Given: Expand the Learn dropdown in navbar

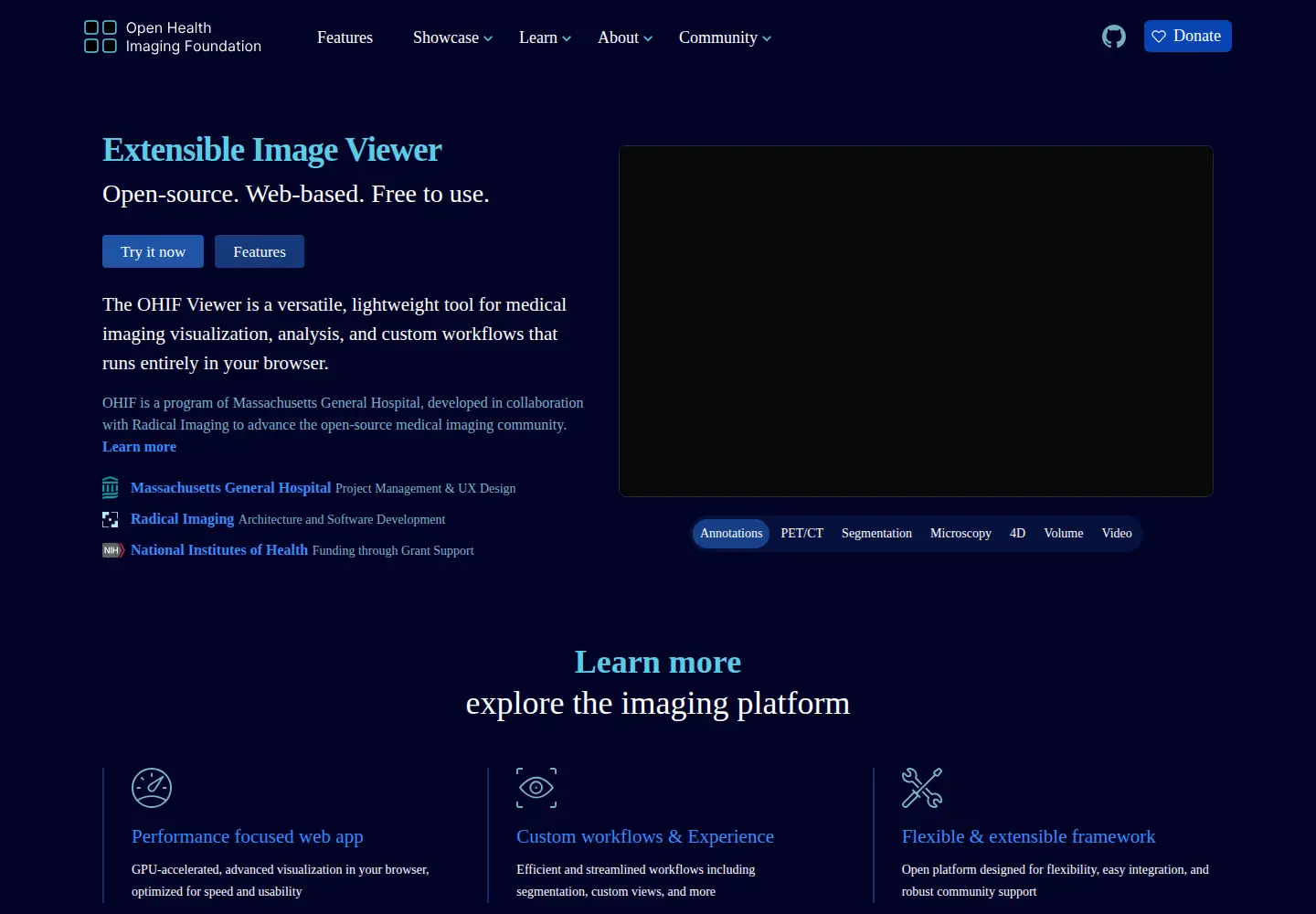Looking at the screenshot, I should click(x=545, y=37).
